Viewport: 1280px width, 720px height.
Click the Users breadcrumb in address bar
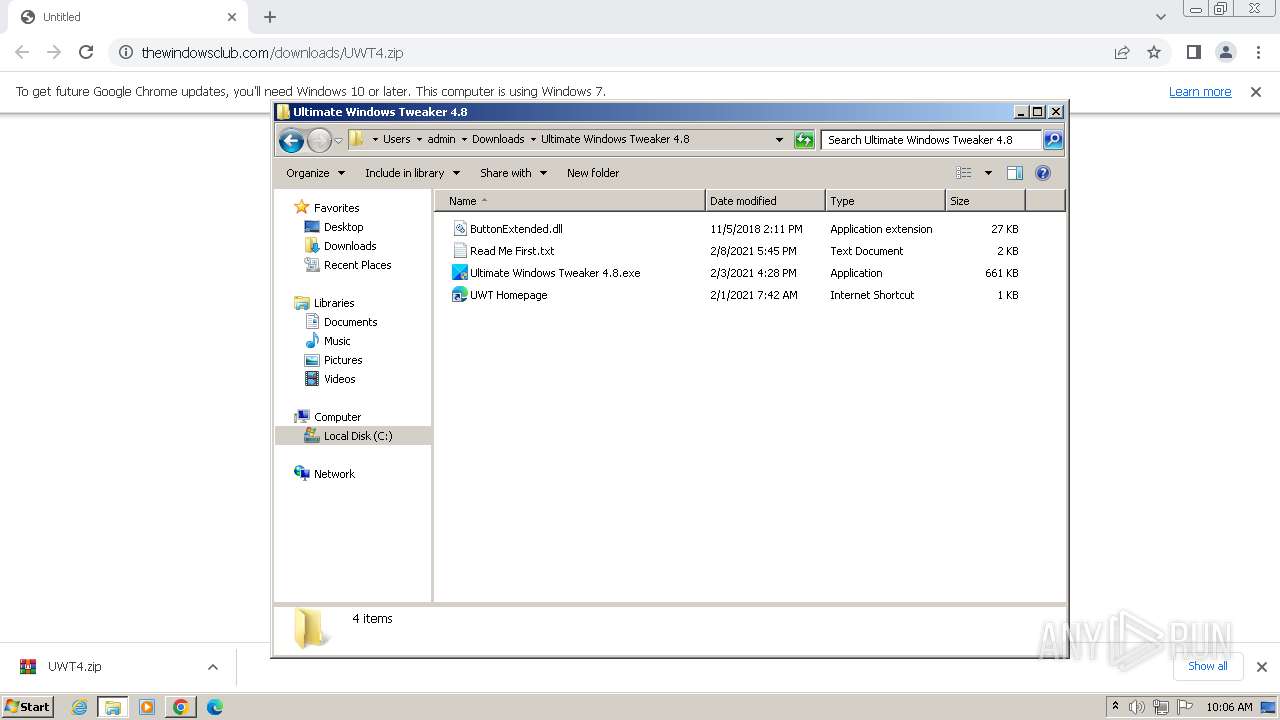pos(396,140)
